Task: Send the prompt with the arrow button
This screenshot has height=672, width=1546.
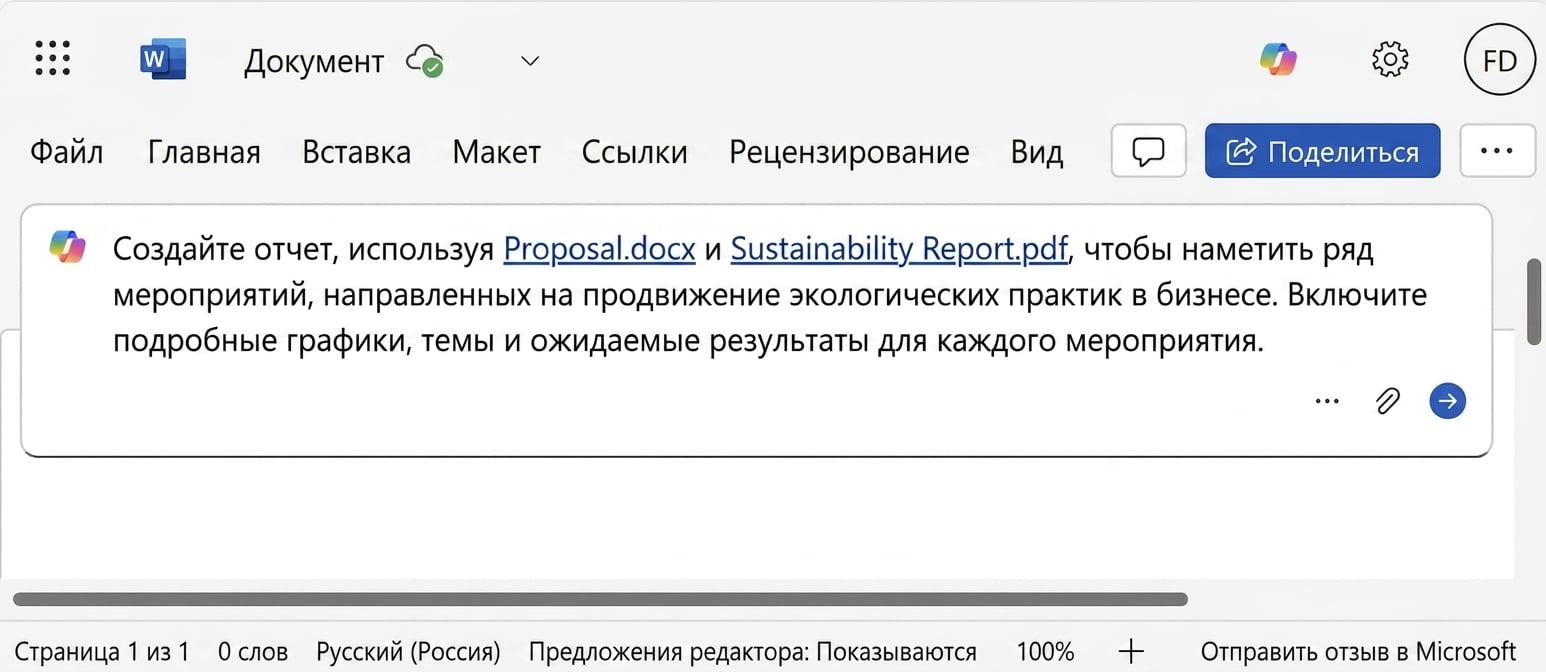Action: pos(1448,401)
